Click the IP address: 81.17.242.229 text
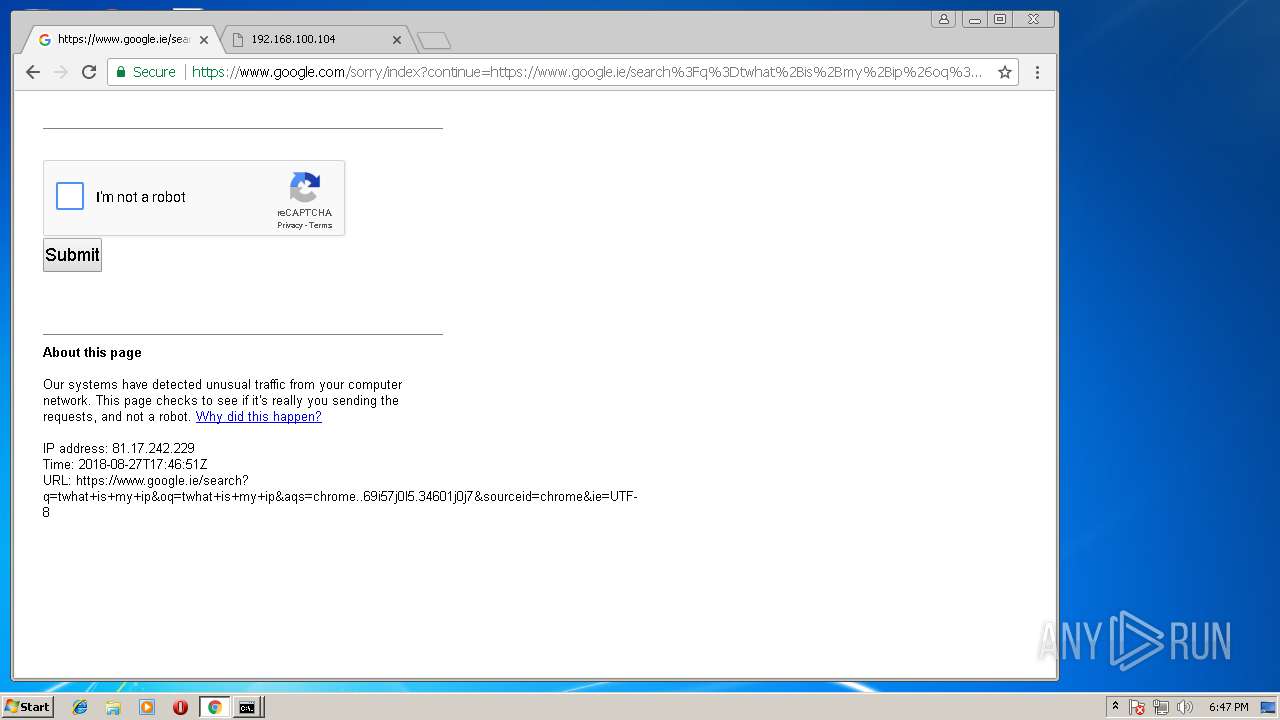Viewport: 1280px width, 720px height. coord(119,449)
